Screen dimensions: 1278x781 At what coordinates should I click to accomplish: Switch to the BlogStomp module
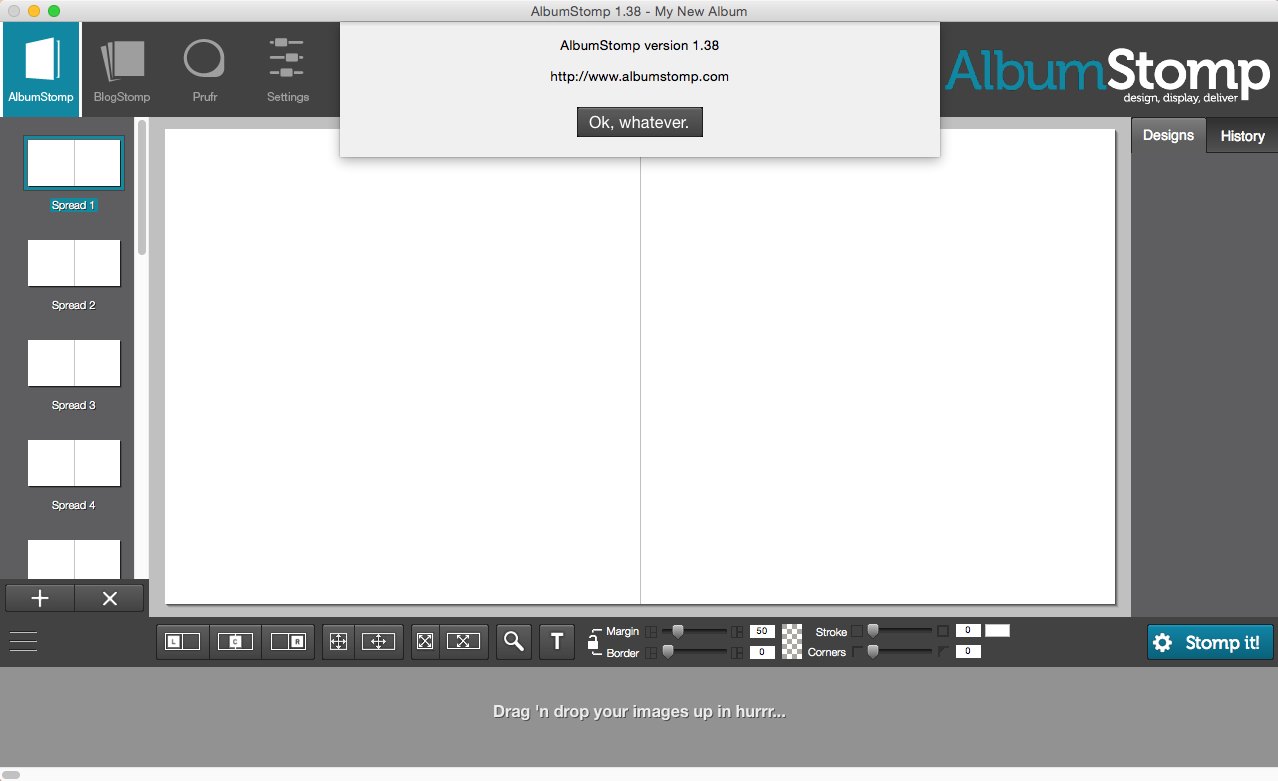point(122,68)
